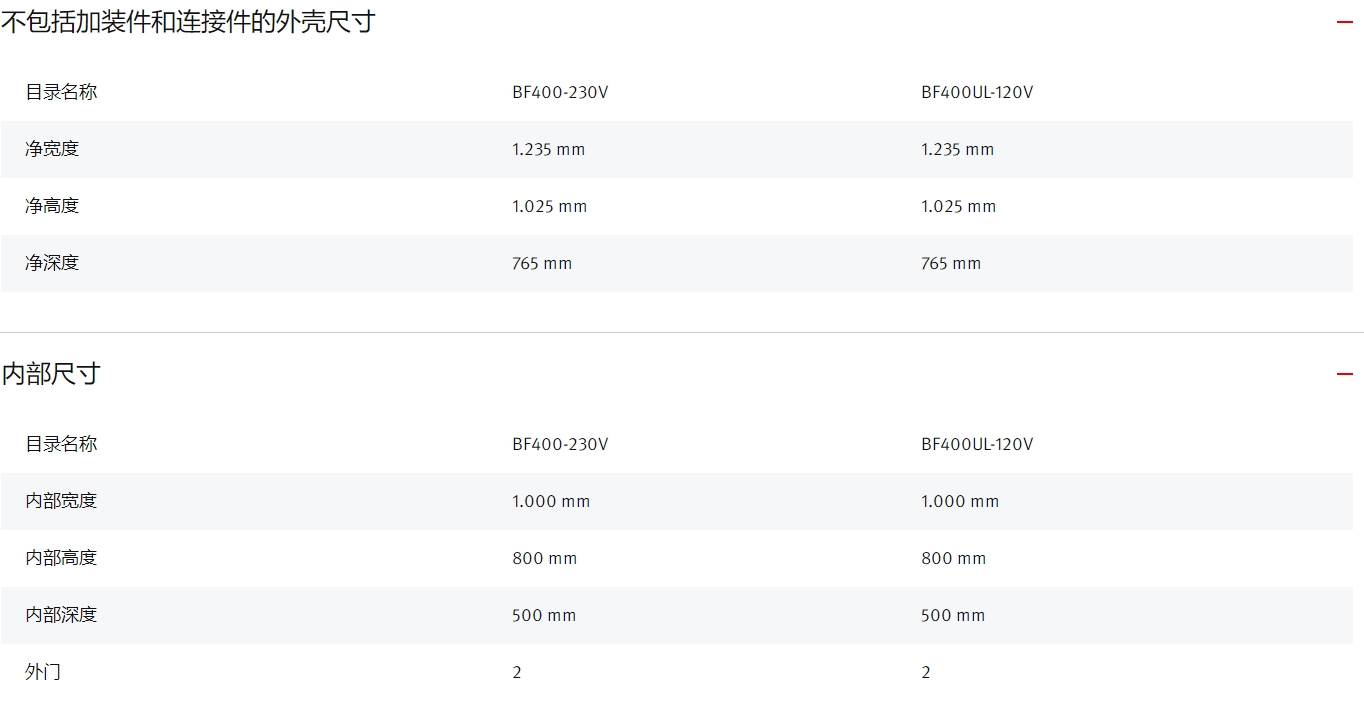This screenshot has height=714, width=1364.
Task: Collapse the 内部尺寸 section minus icon
Action: click(x=1344, y=374)
